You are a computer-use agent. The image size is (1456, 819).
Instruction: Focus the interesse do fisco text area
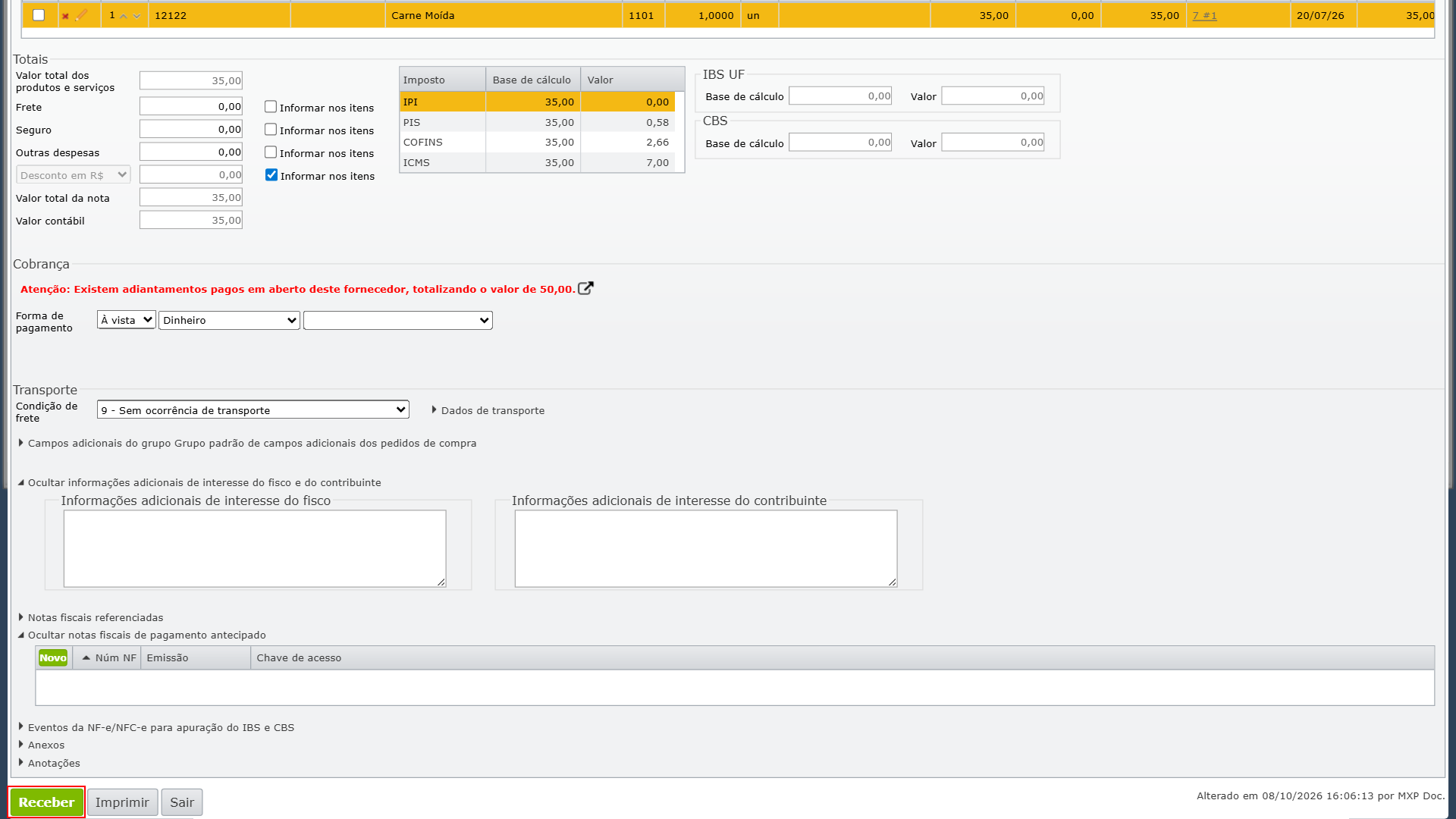coord(255,548)
